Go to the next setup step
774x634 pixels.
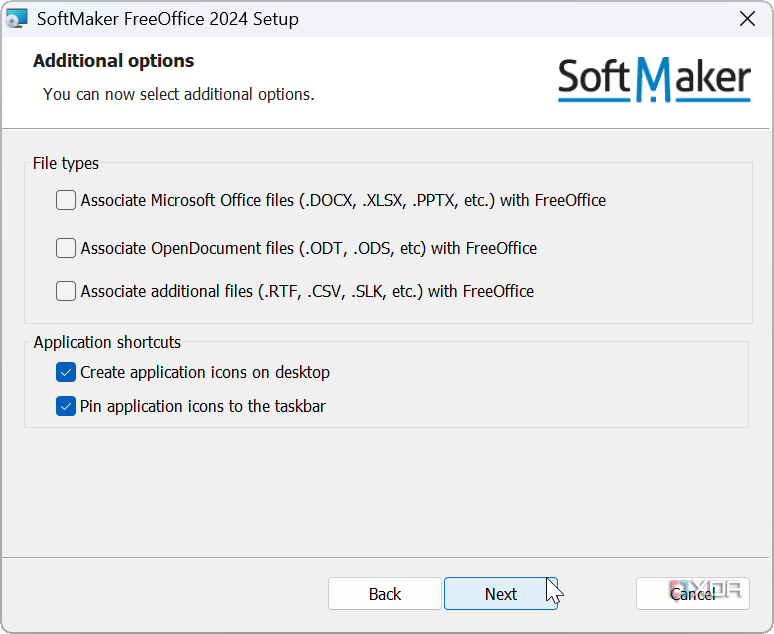(501, 594)
